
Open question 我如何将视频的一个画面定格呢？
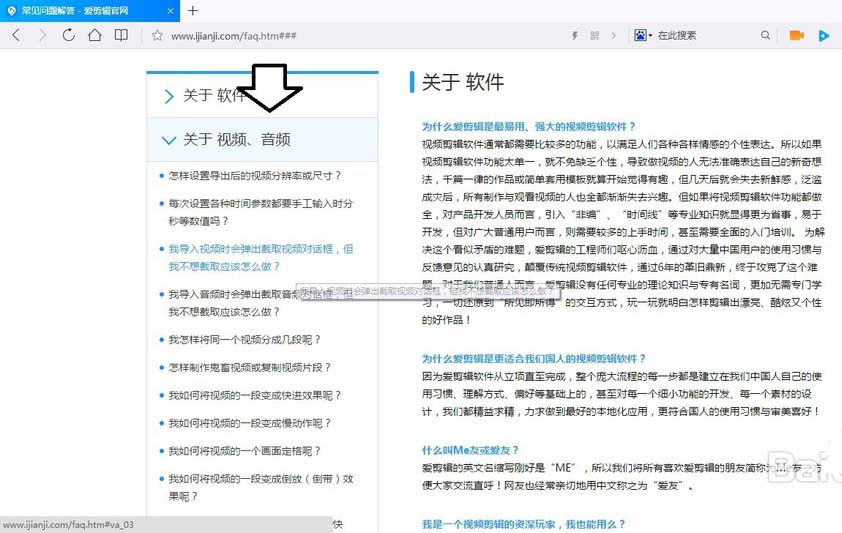[244, 451]
